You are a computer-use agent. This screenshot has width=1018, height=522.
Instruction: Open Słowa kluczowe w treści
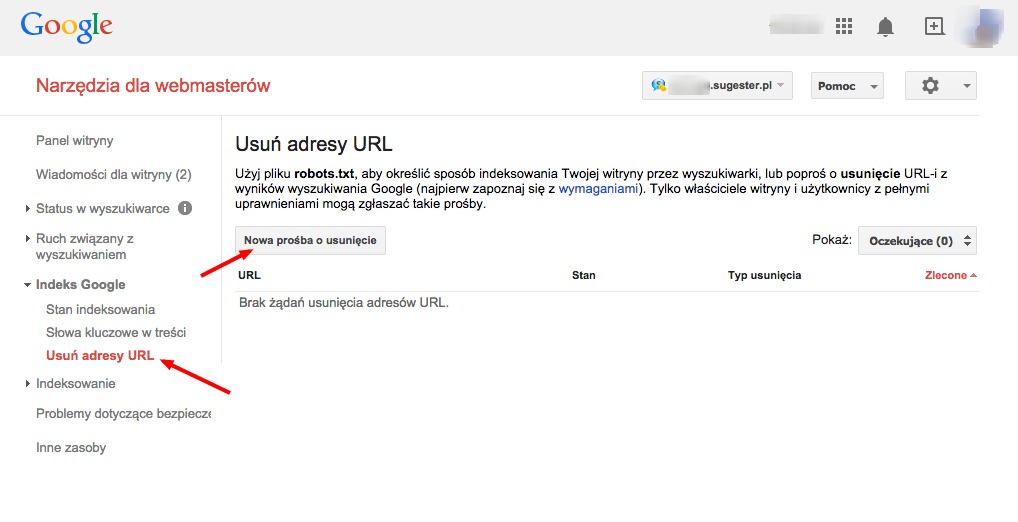(116, 332)
